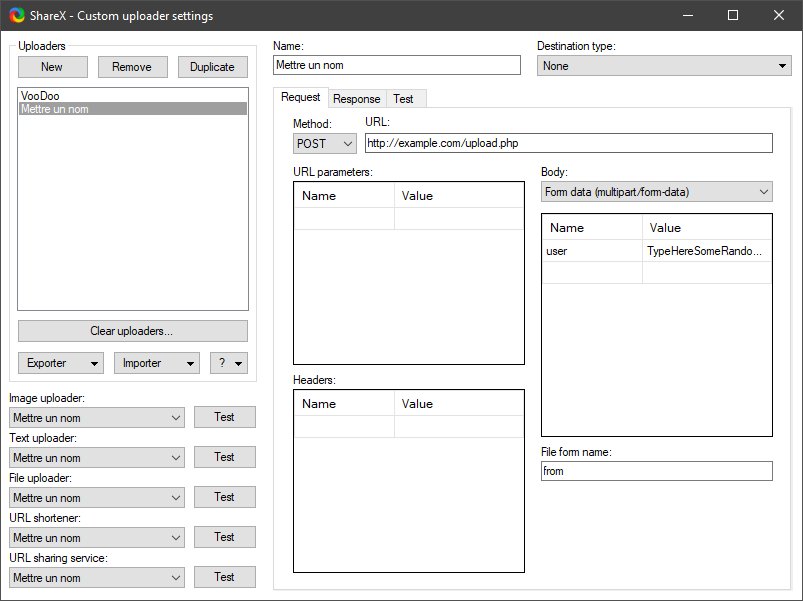Test the Text uploader
Viewport: 803px width, 601px height.
pos(225,457)
